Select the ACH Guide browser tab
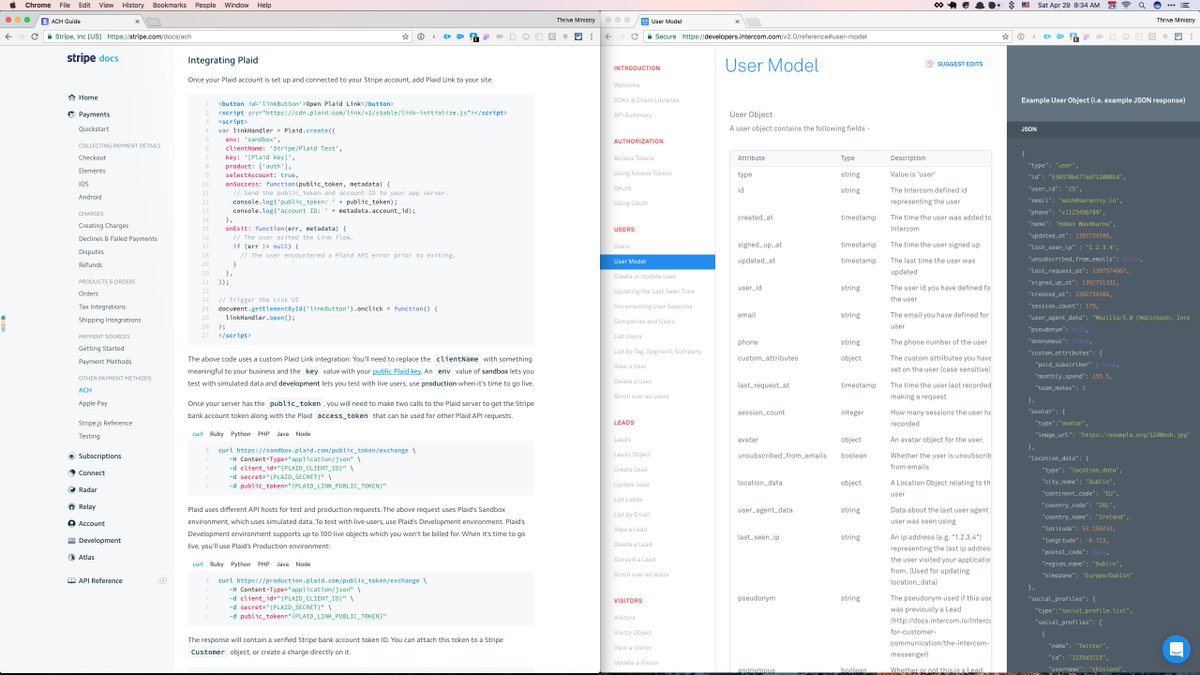 tap(92, 20)
